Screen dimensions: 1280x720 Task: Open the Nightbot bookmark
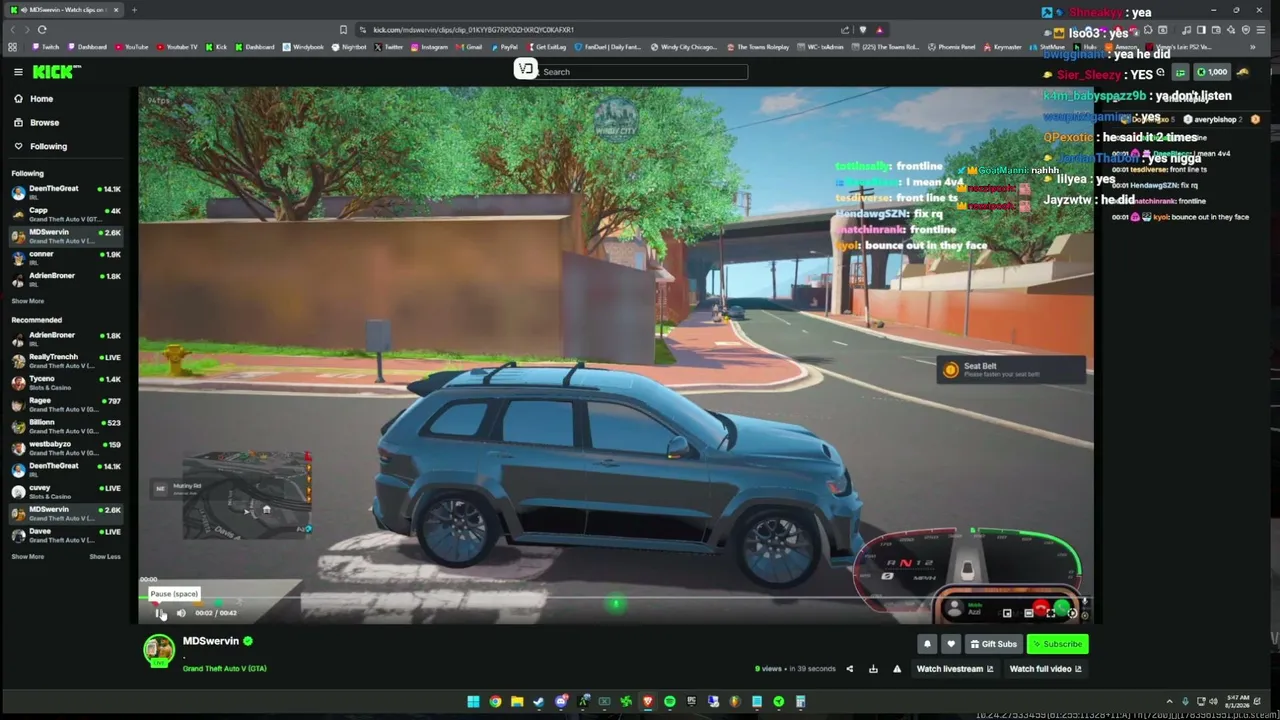coord(349,47)
